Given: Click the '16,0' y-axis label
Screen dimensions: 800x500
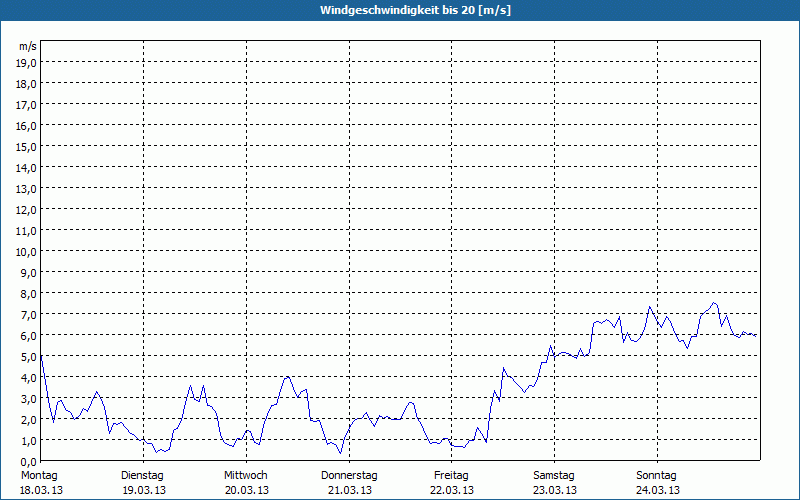Looking at the screenshot, I should [27, 126].
